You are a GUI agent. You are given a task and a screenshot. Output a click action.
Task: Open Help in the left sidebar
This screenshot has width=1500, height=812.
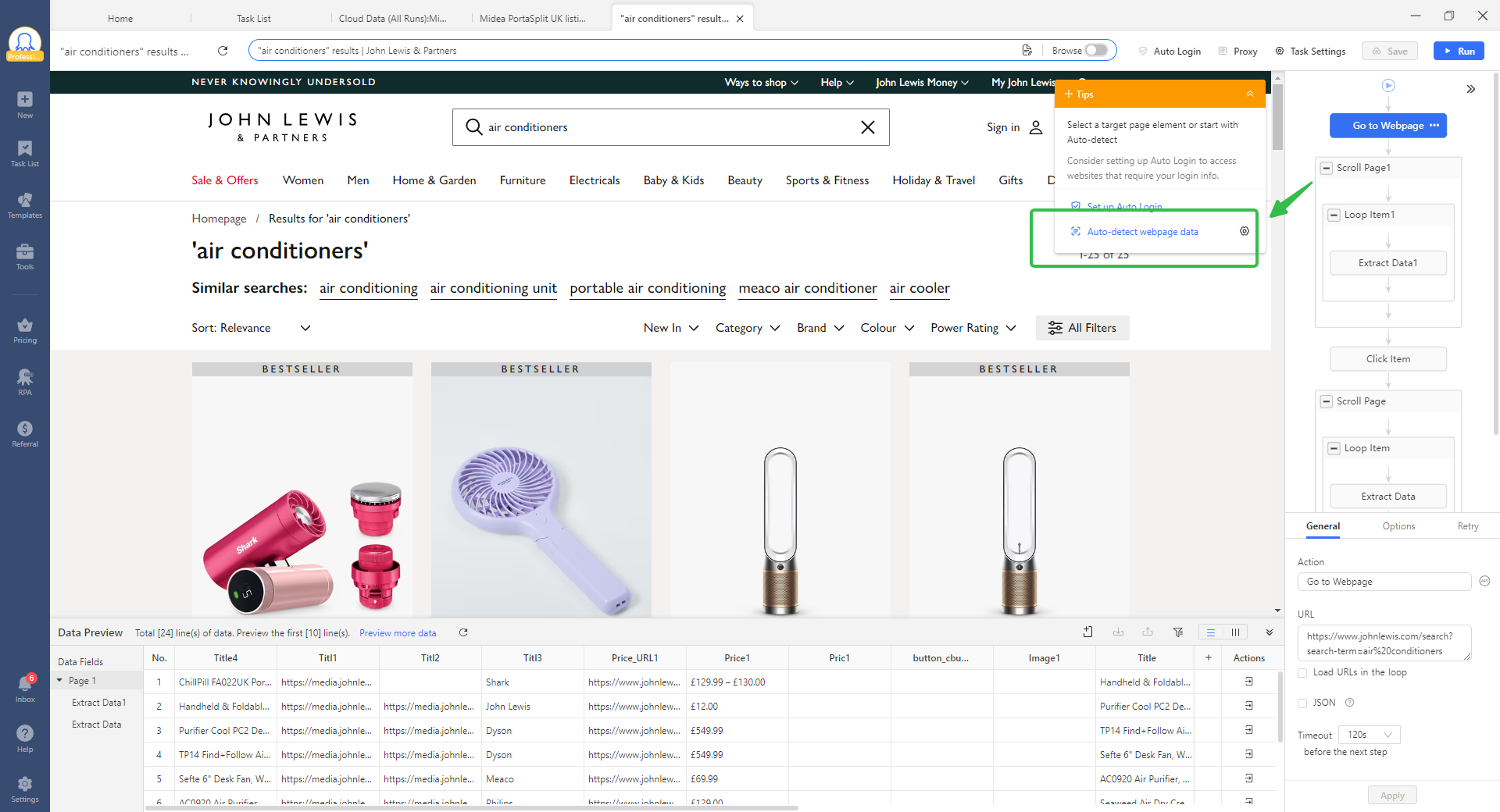25,739
